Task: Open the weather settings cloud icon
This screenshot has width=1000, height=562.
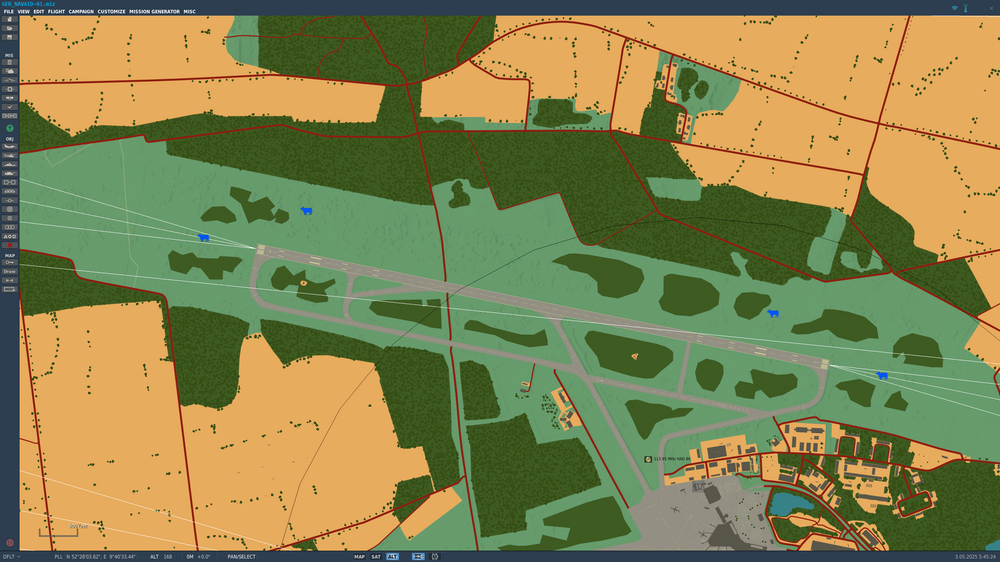Action: click(10, 71)
